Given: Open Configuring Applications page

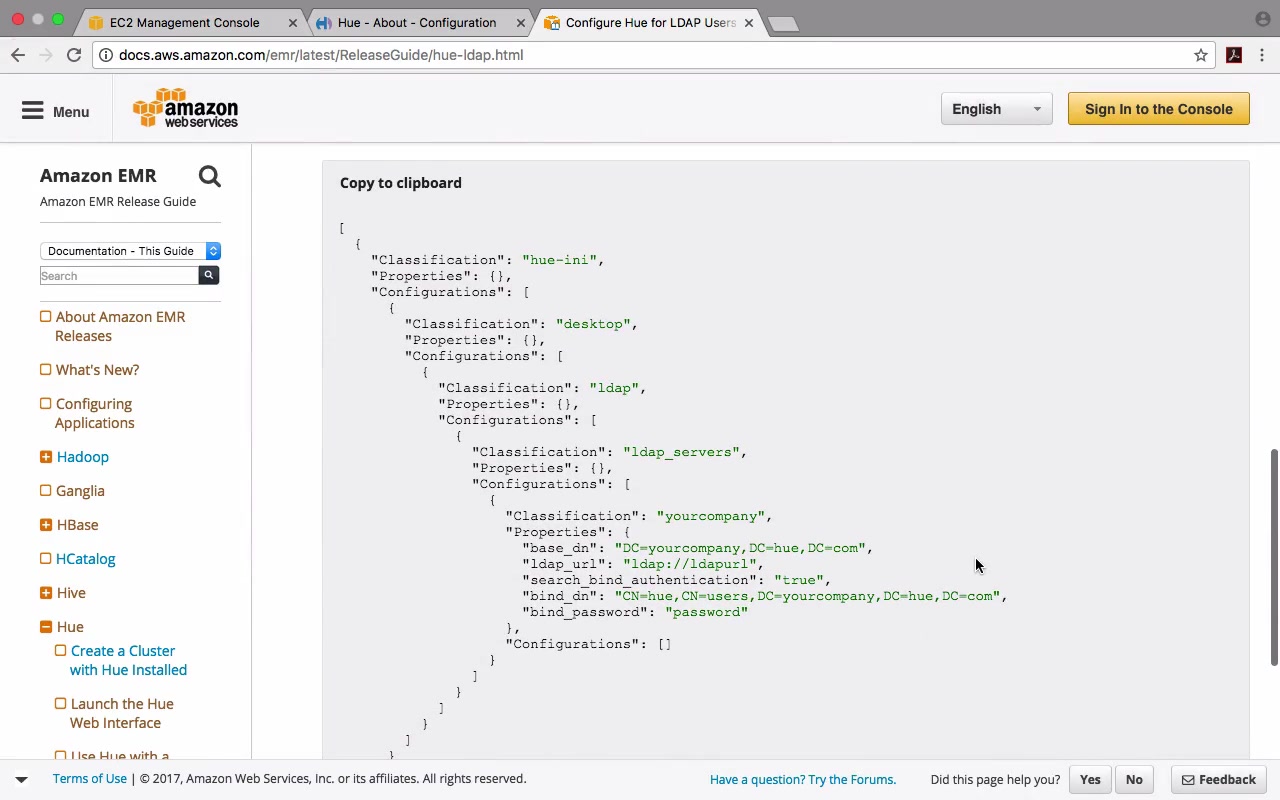Looking at the screenshot, I should pyautogui.click(x=95, y=413).
